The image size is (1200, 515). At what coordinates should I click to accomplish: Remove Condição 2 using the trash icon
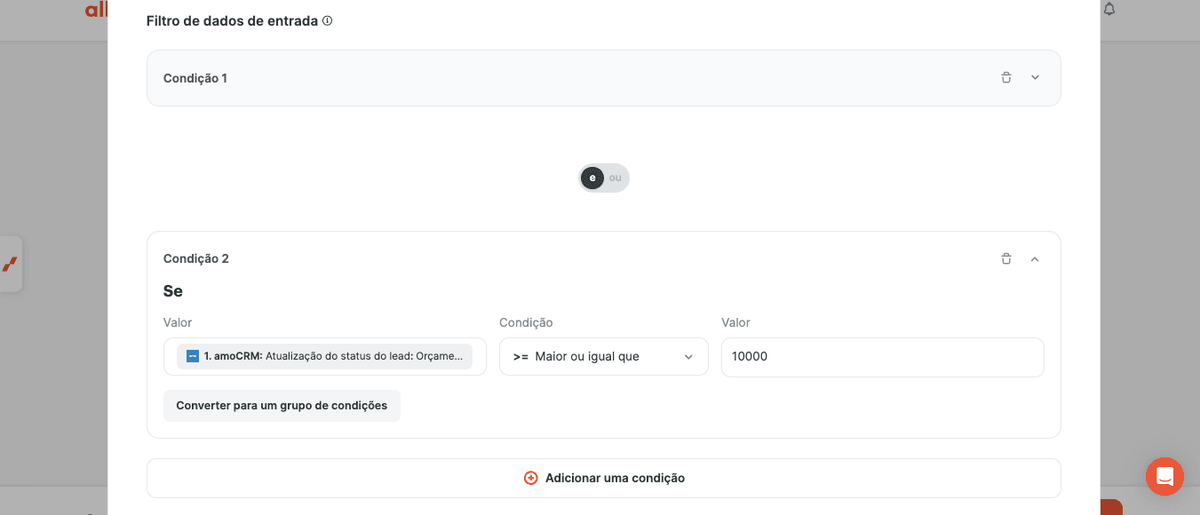point(1006,259)
